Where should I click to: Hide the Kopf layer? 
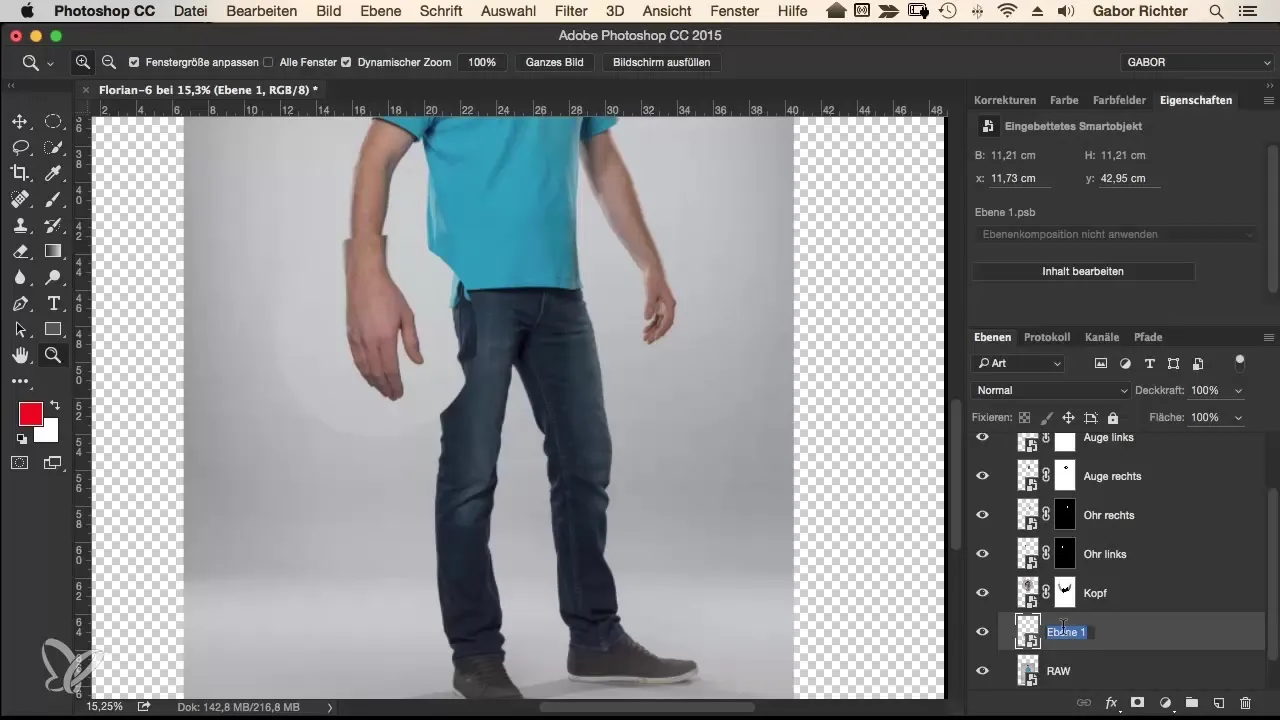pyautogui.click(x=982, y=593)
